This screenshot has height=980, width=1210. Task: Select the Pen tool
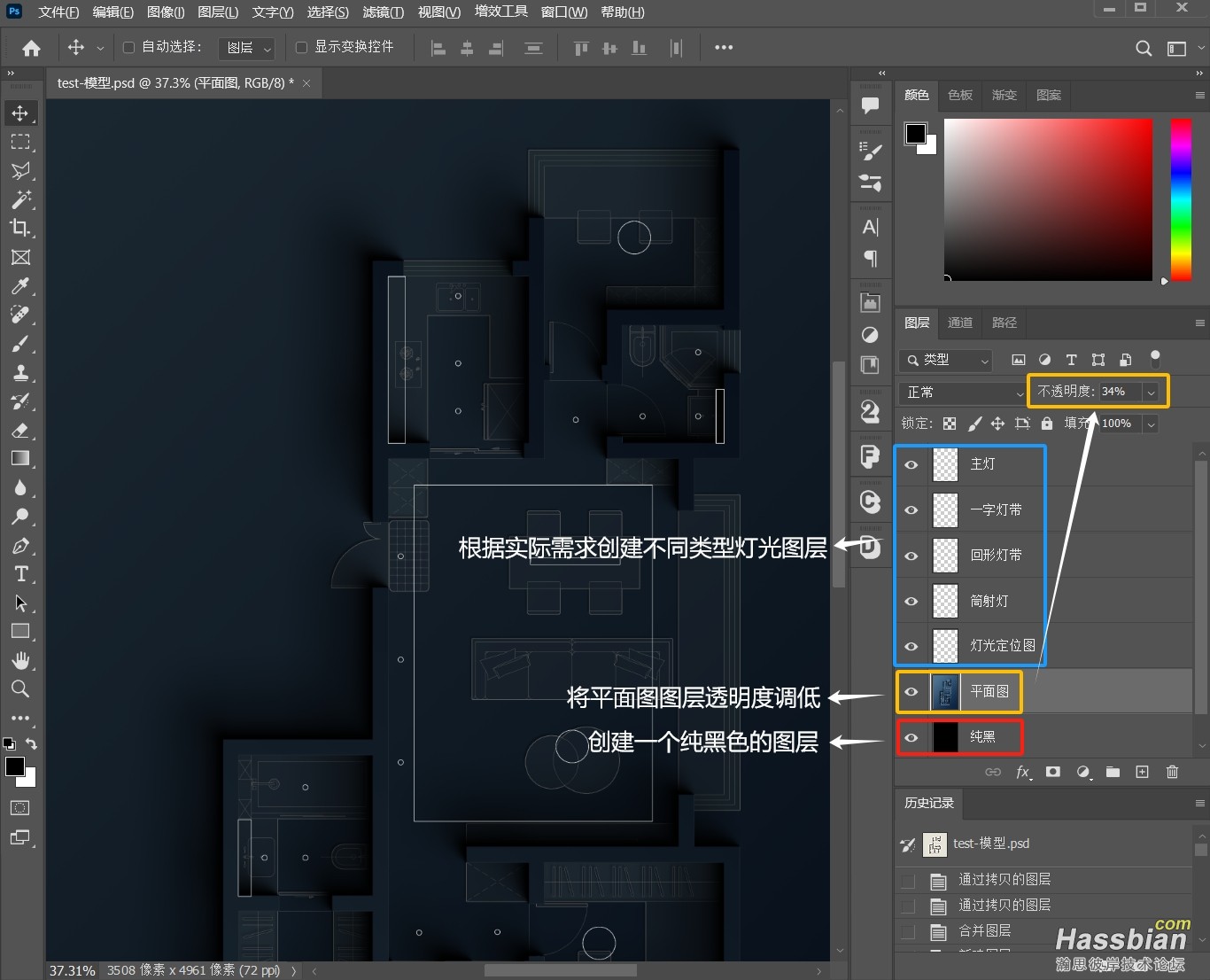point(20,545)
